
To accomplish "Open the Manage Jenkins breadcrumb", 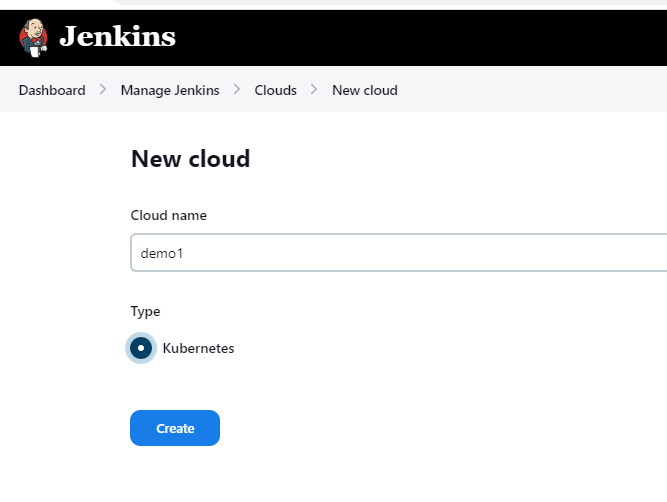I will [x=170, y=90].
